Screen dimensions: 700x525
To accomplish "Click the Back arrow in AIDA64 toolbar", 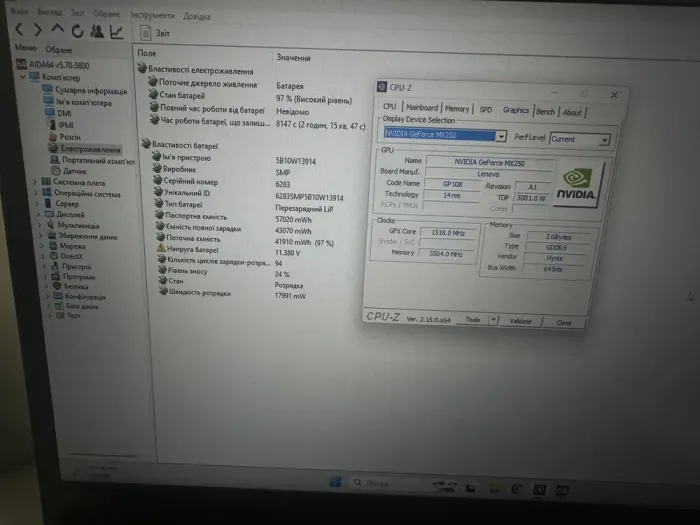I will point(17,31).
